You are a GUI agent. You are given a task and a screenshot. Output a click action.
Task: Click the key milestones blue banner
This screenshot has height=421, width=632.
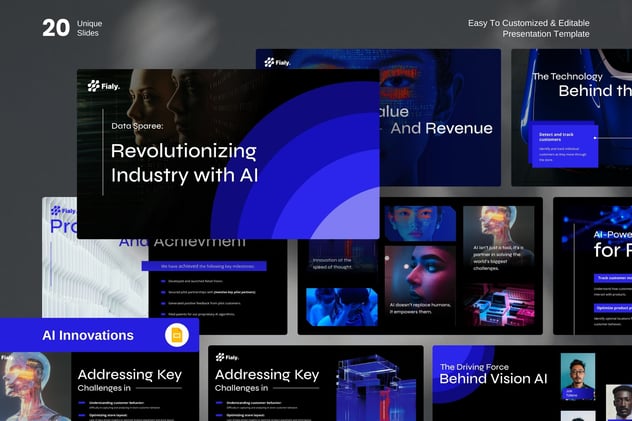(204, 266)
